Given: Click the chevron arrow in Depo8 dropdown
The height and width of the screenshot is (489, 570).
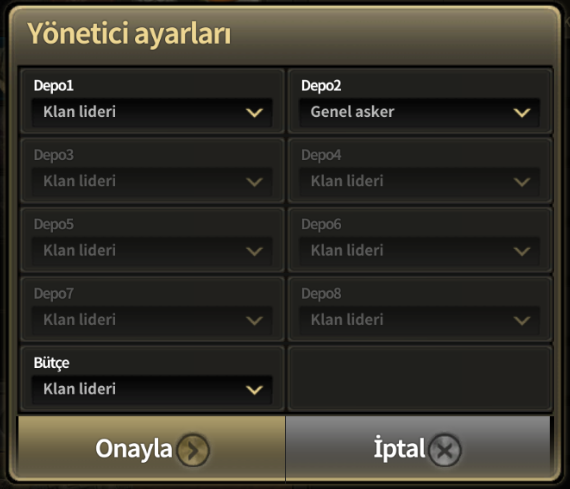Looking at the screenshot, I should tap(522, 321).
